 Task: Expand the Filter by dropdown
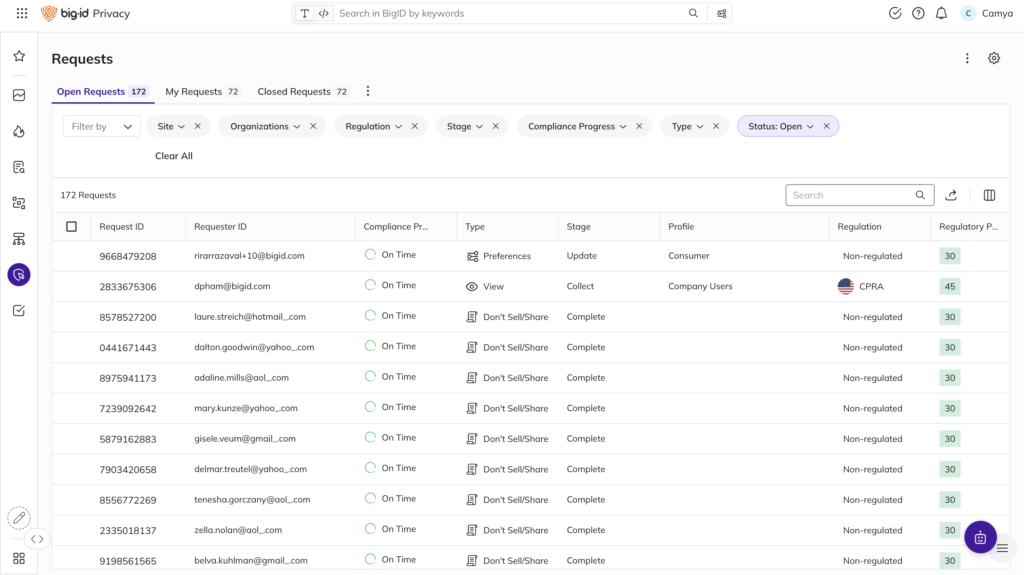click(101, 127)
